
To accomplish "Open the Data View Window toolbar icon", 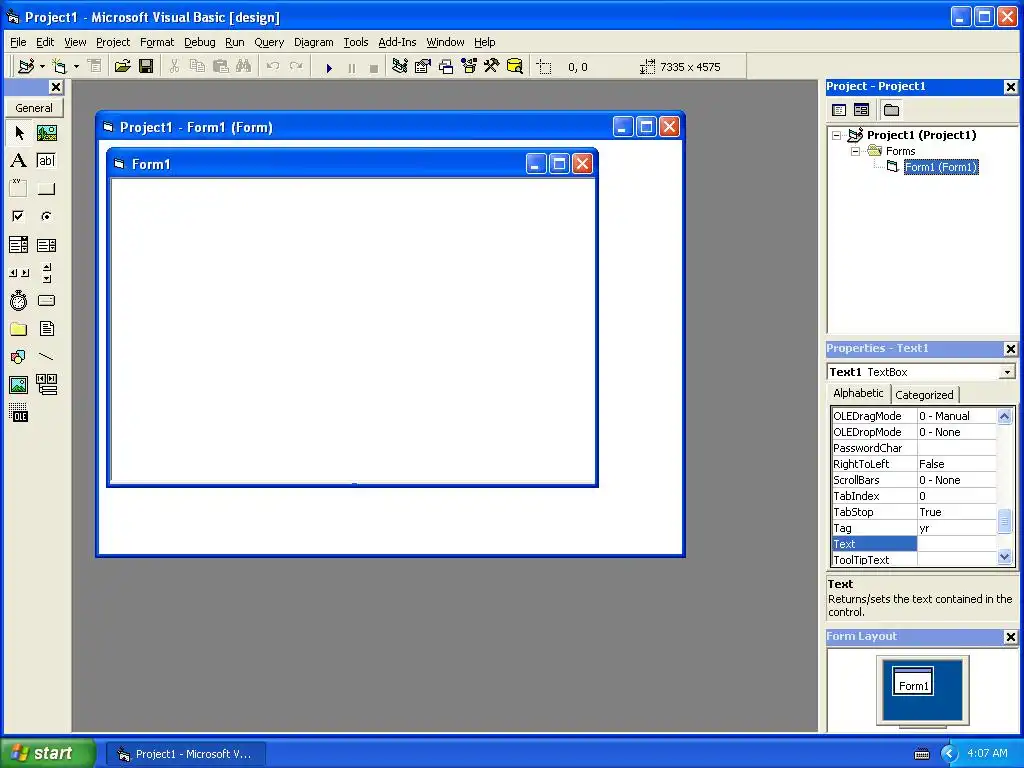I will (515, 66).
